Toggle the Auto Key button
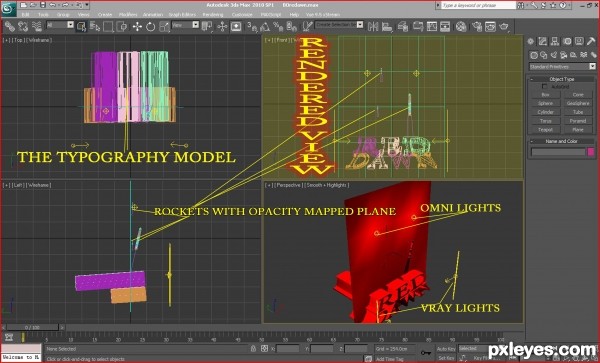 point(446,348)
